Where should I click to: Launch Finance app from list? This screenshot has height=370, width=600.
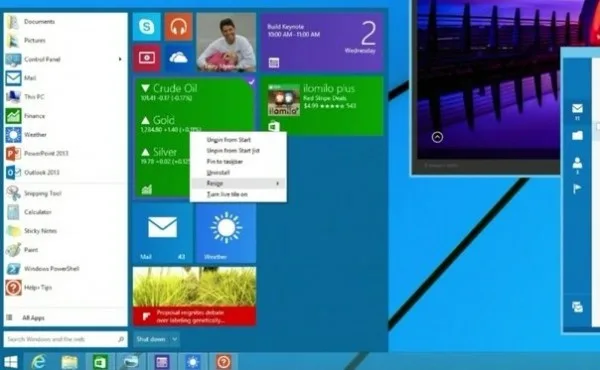[65, 116]
